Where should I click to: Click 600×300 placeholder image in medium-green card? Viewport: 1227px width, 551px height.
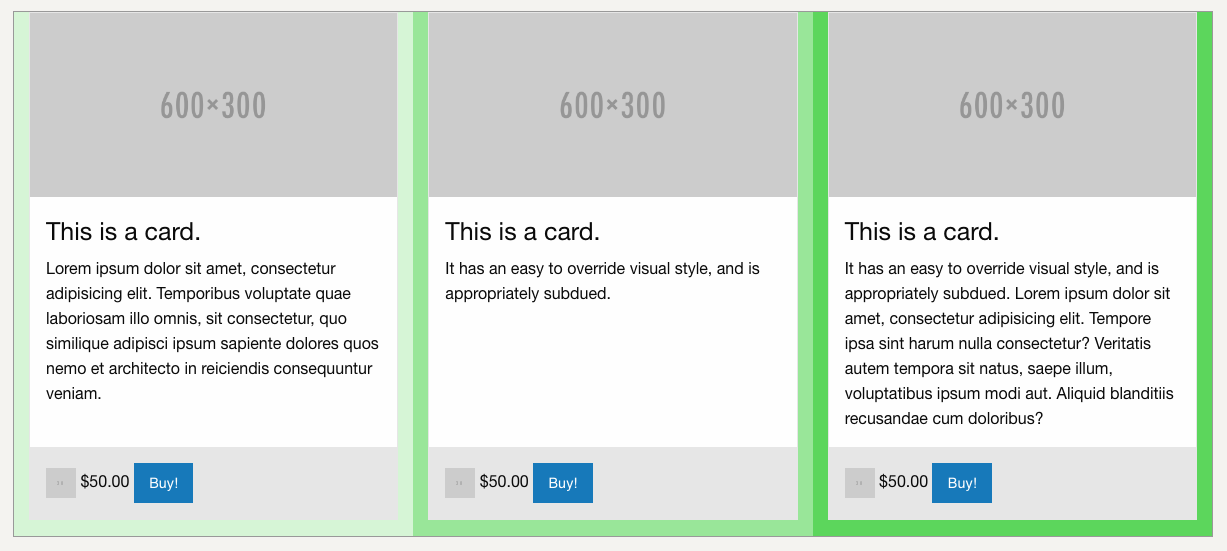(x=613, y=105)
